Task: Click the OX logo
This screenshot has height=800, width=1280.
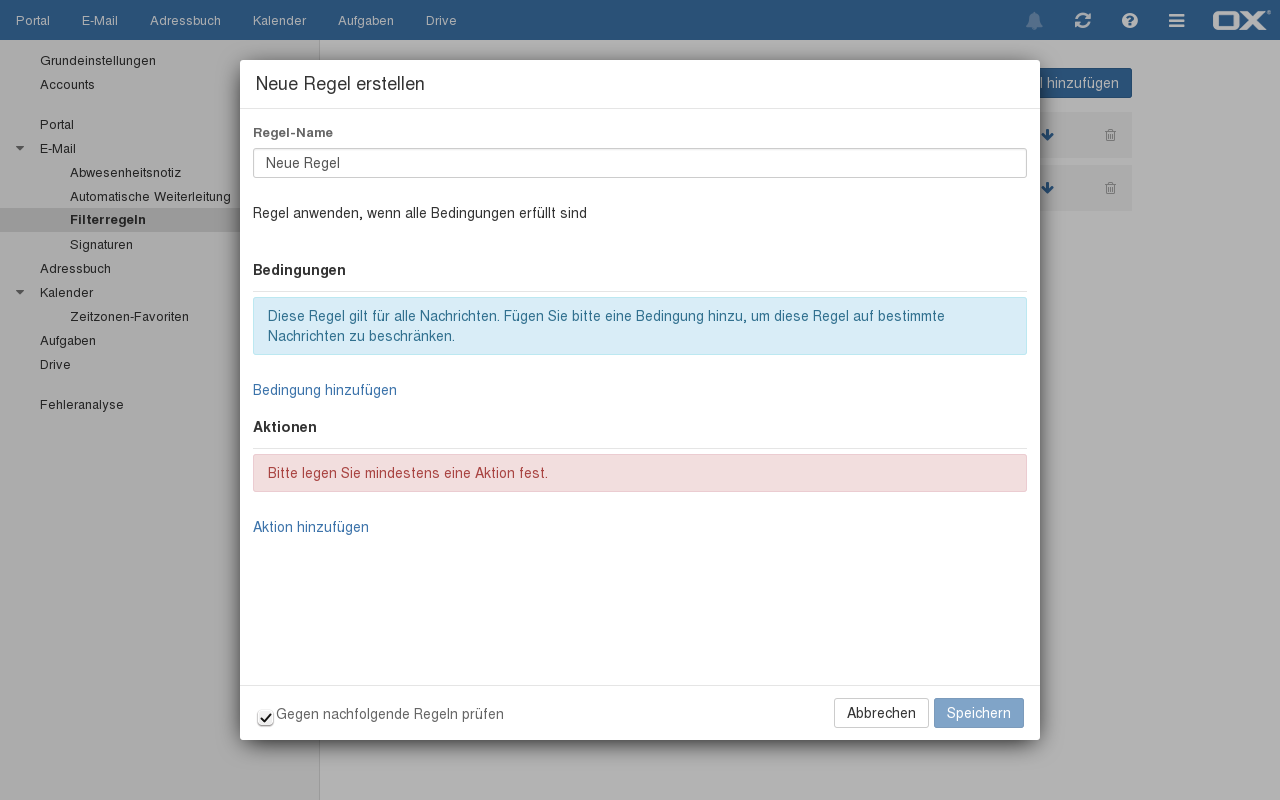Action: [1241, 21]
